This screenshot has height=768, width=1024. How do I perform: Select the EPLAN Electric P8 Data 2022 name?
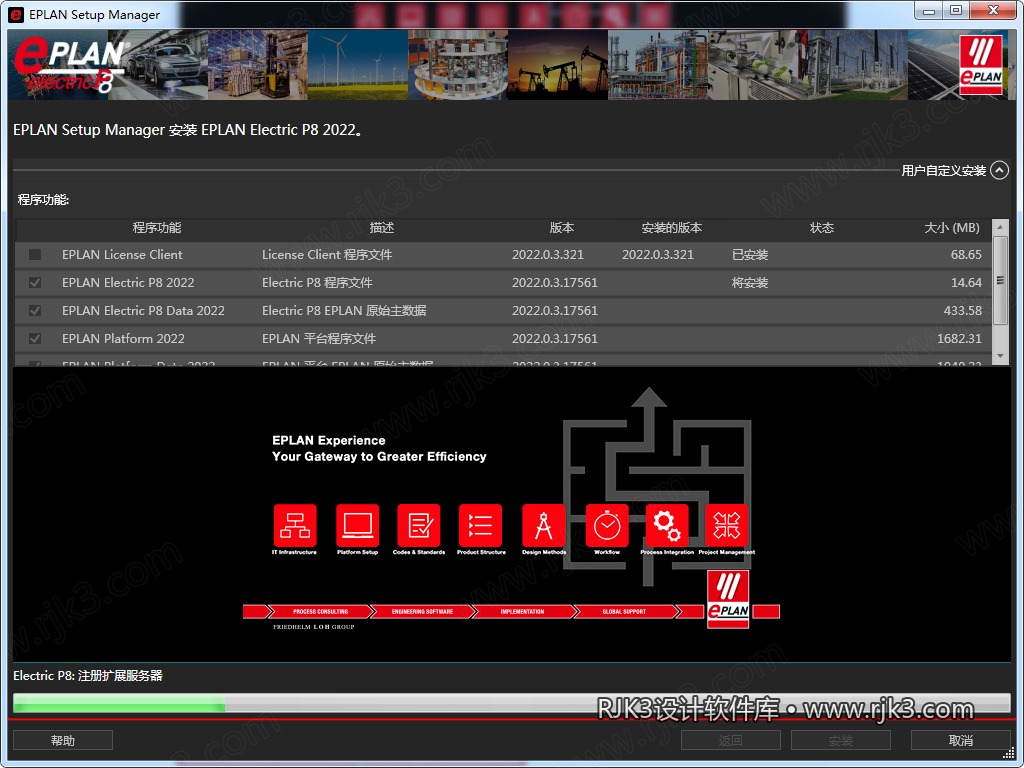point(143,311)
